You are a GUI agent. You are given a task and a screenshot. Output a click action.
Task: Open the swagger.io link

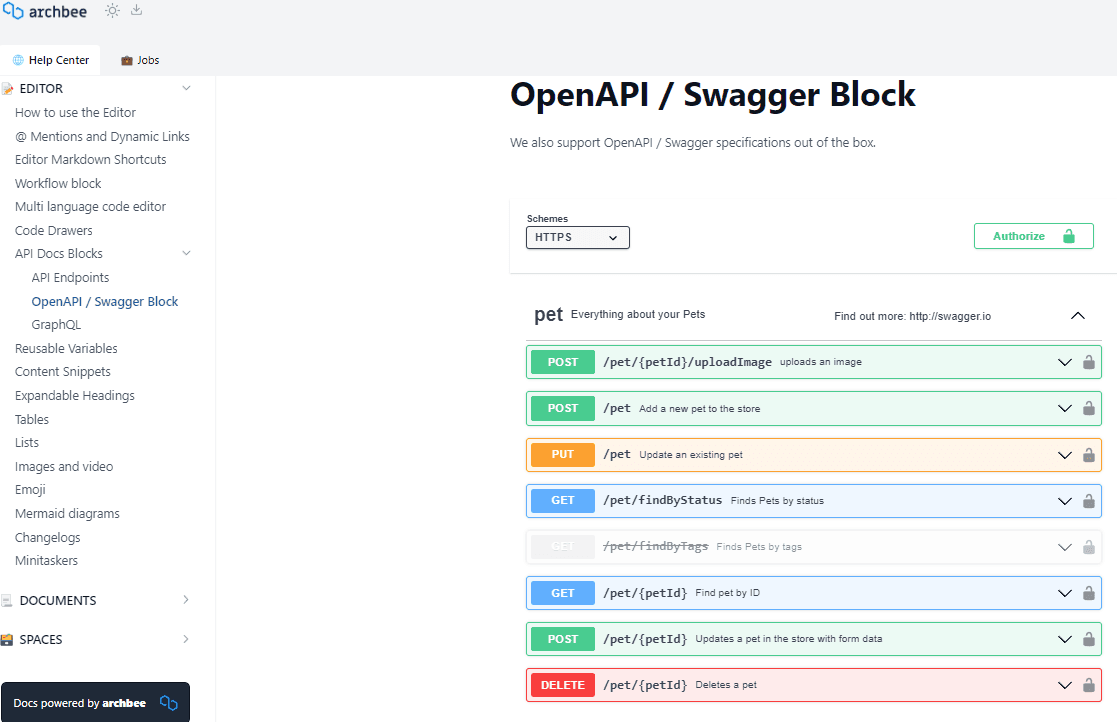tap(948, 316)
